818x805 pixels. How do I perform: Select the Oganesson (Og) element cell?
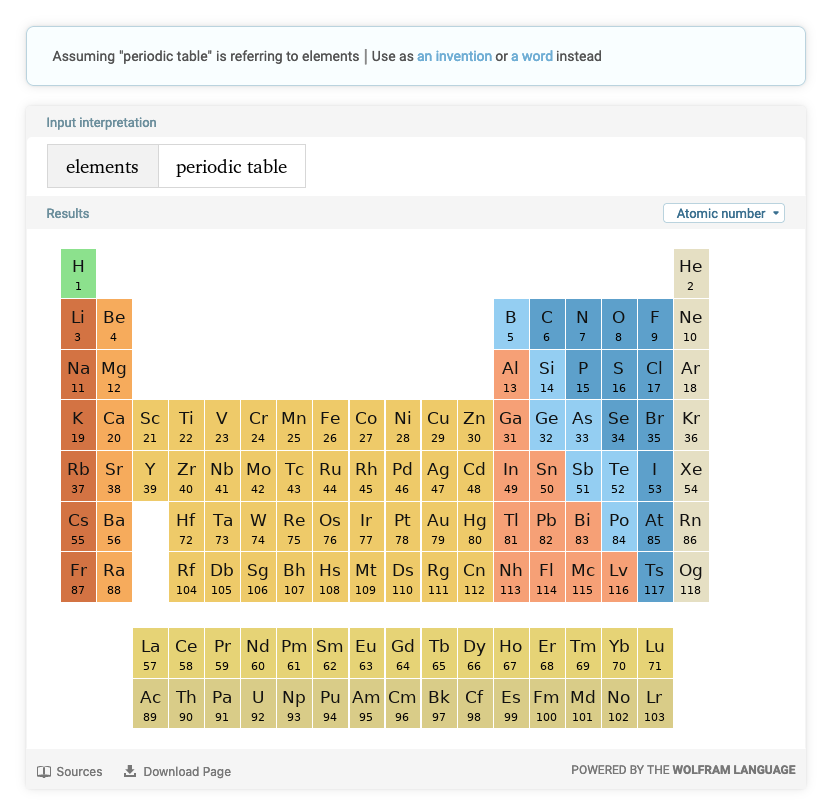(x=690, y=578)
